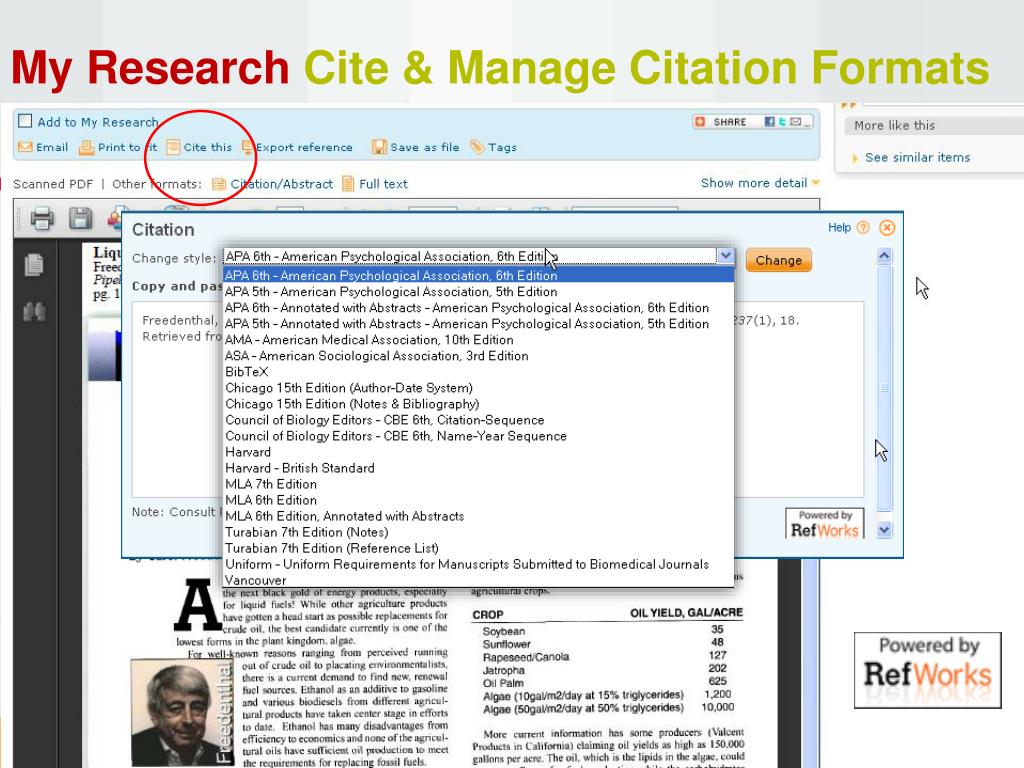Click the Help question mark icon
This screenshot has height=768, width=1024.
863,227
